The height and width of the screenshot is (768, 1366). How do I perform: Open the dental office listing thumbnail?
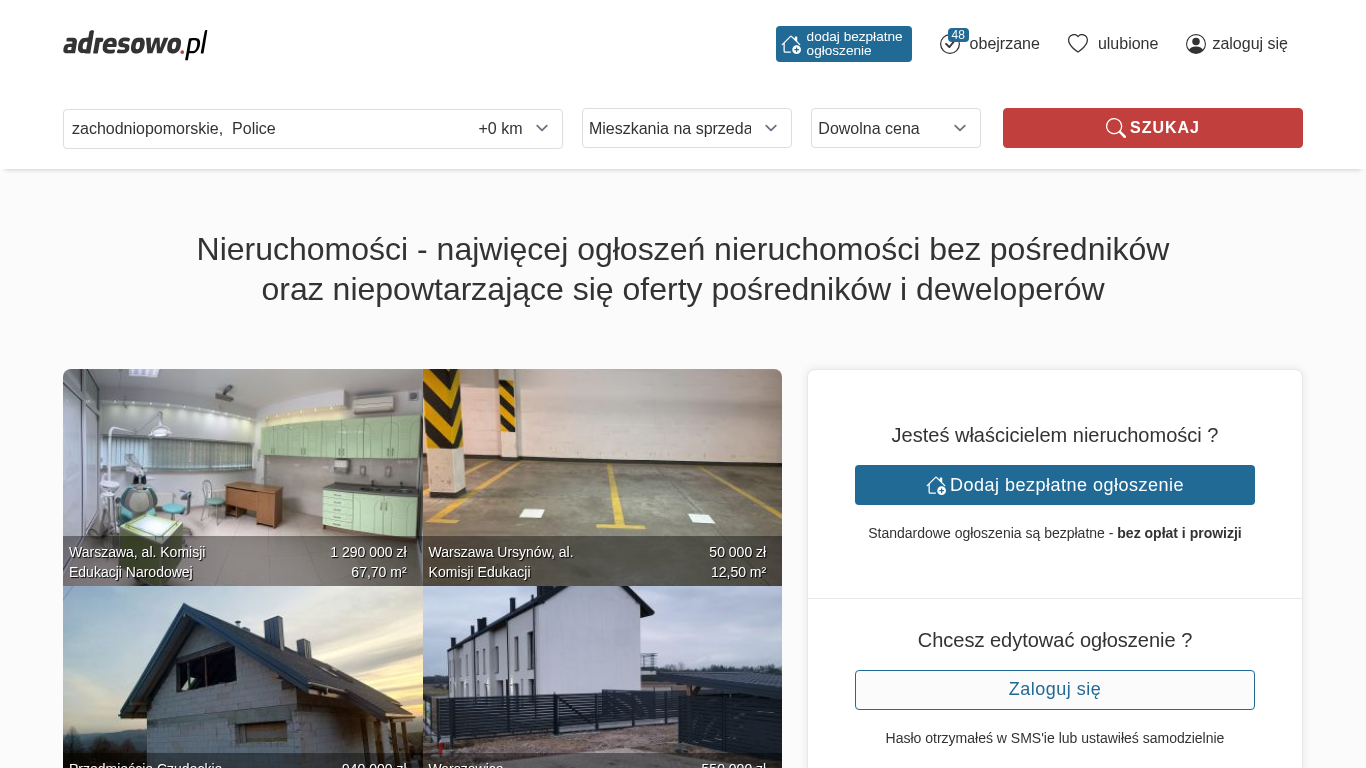pos(242,460)
